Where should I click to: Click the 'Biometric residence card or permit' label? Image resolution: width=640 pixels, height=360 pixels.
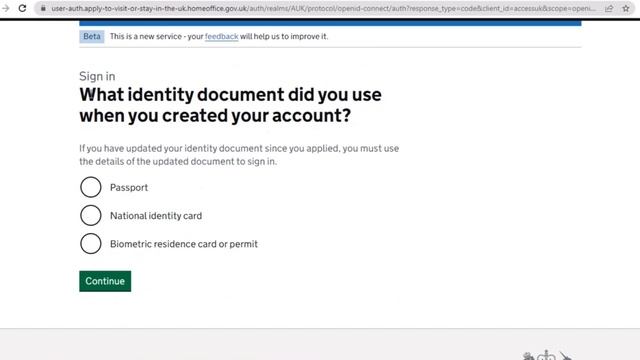pyautogui.click(x=184, y=244)
